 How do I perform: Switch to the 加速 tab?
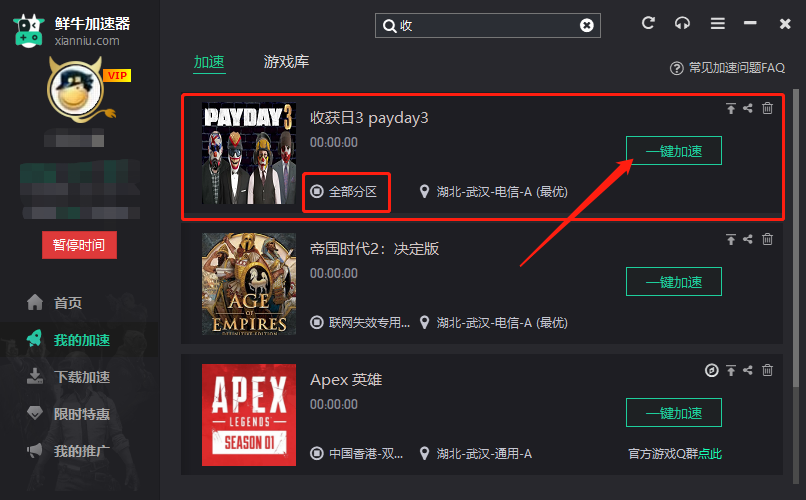point(209,62)
